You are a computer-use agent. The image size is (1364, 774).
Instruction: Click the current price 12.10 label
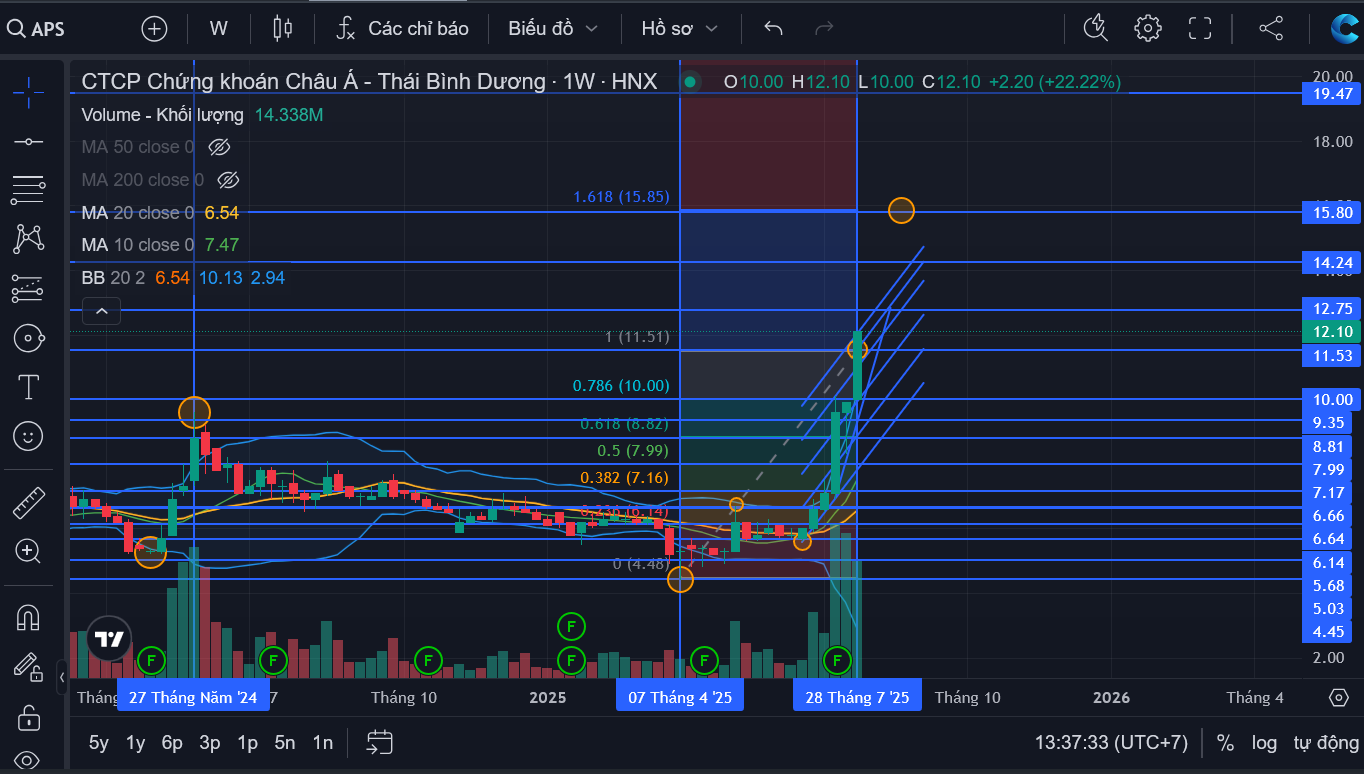(x=1332, y=332)
